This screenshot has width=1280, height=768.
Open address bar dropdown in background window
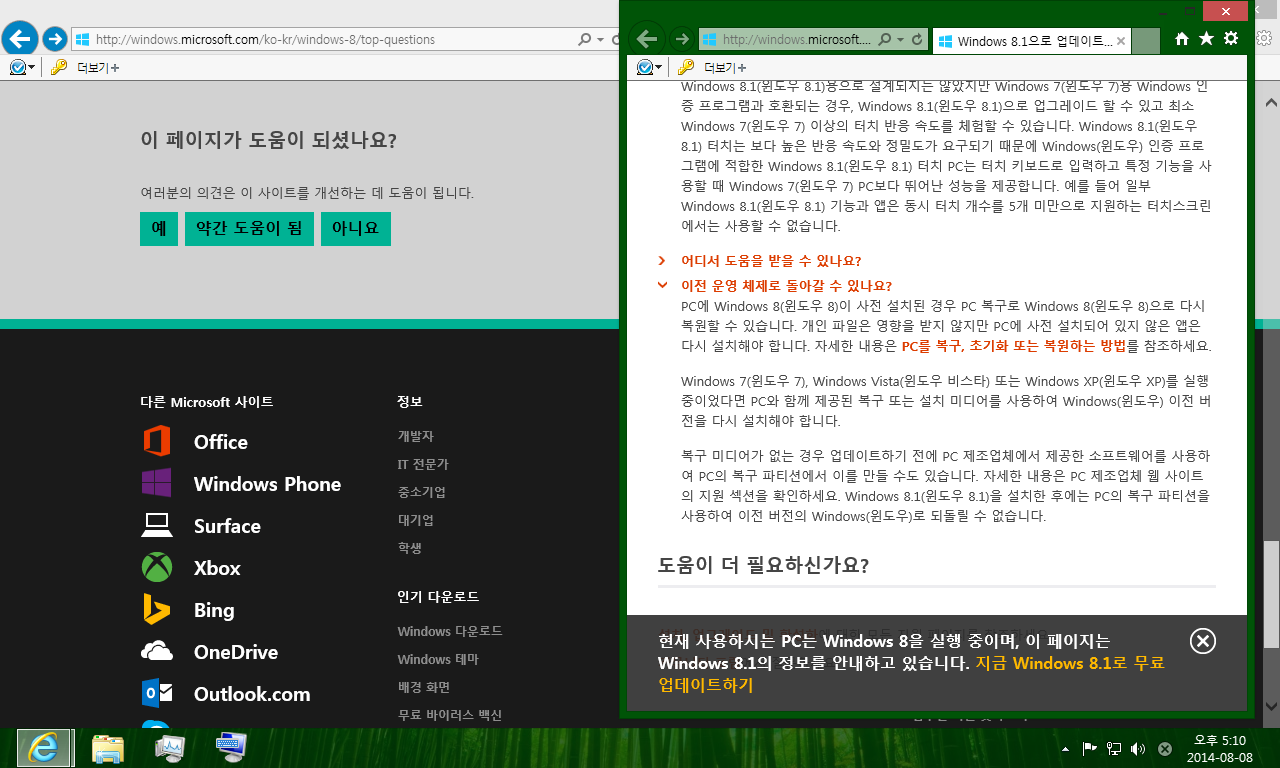tap(600, 40)
